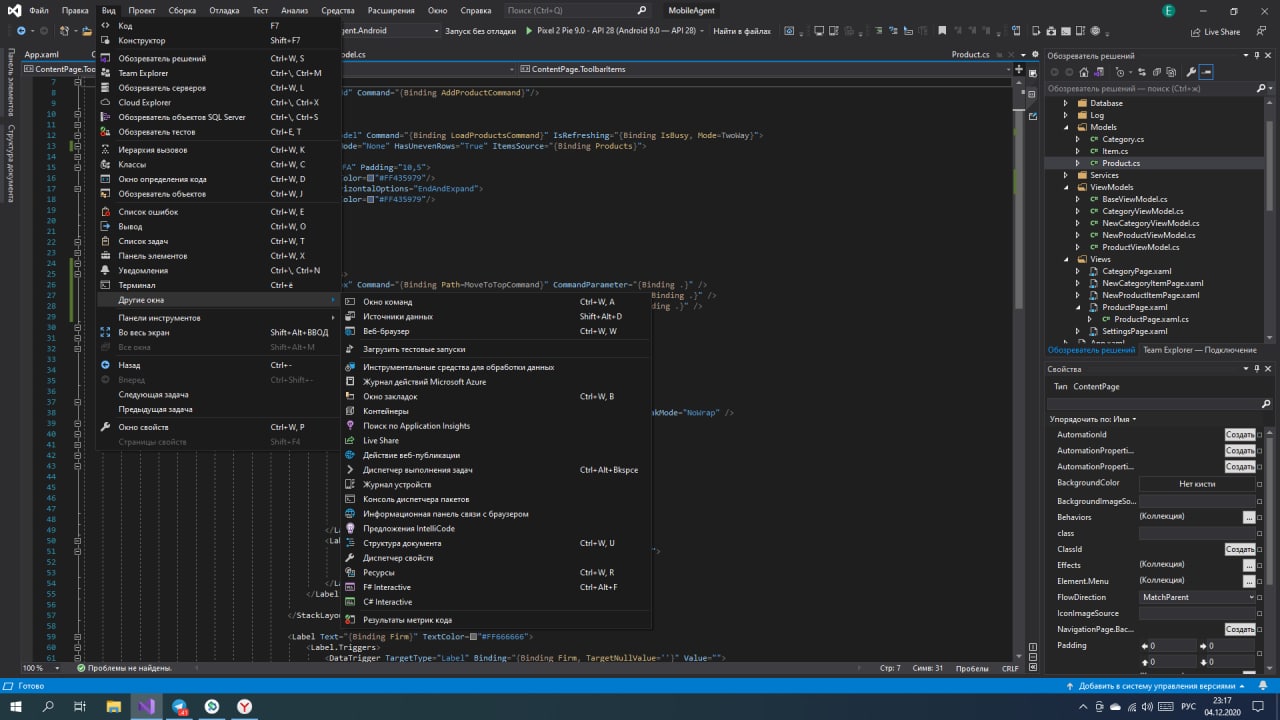Open the Yandex browser icon in the taskbar
1280x720 pixels.
(245, 706)
